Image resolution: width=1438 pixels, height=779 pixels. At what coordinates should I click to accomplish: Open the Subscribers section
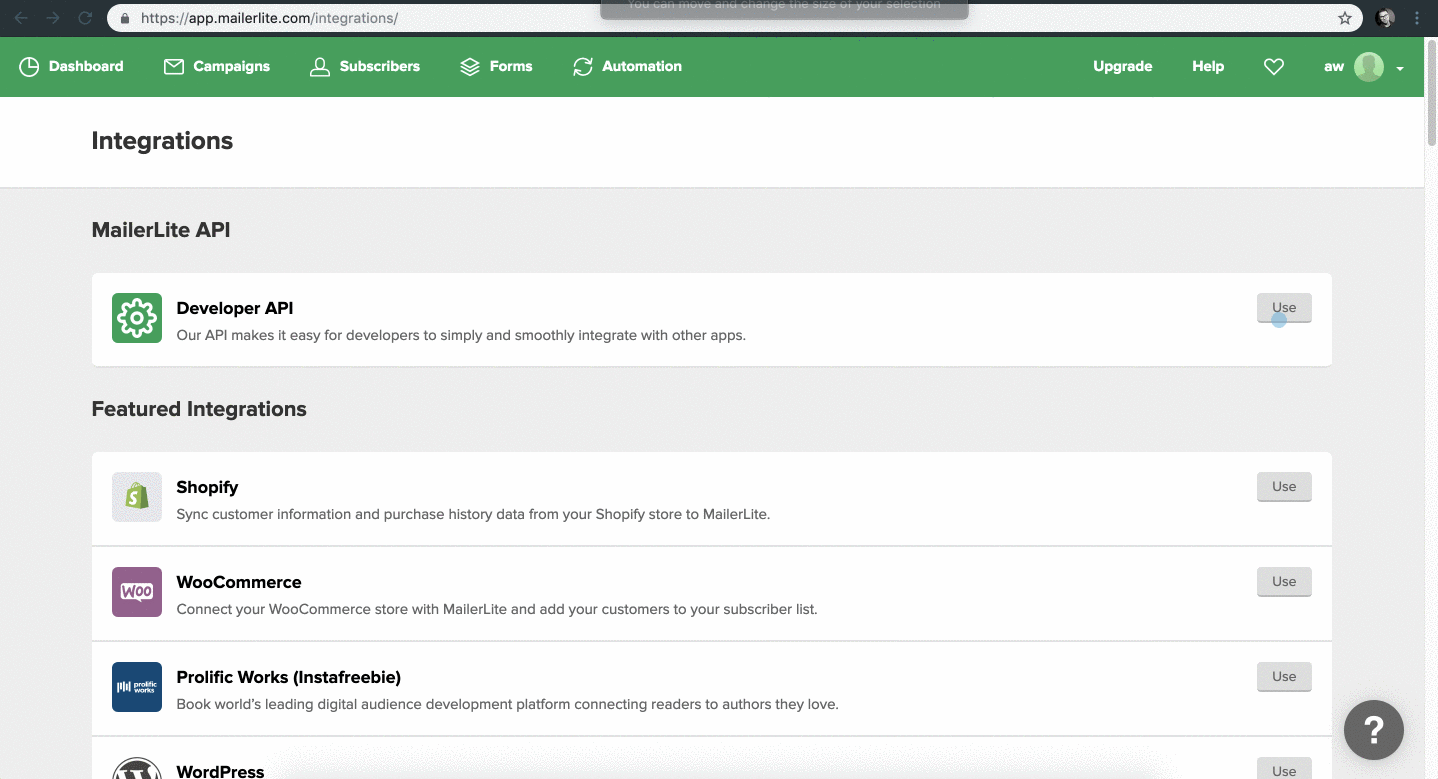pos(365,67)
